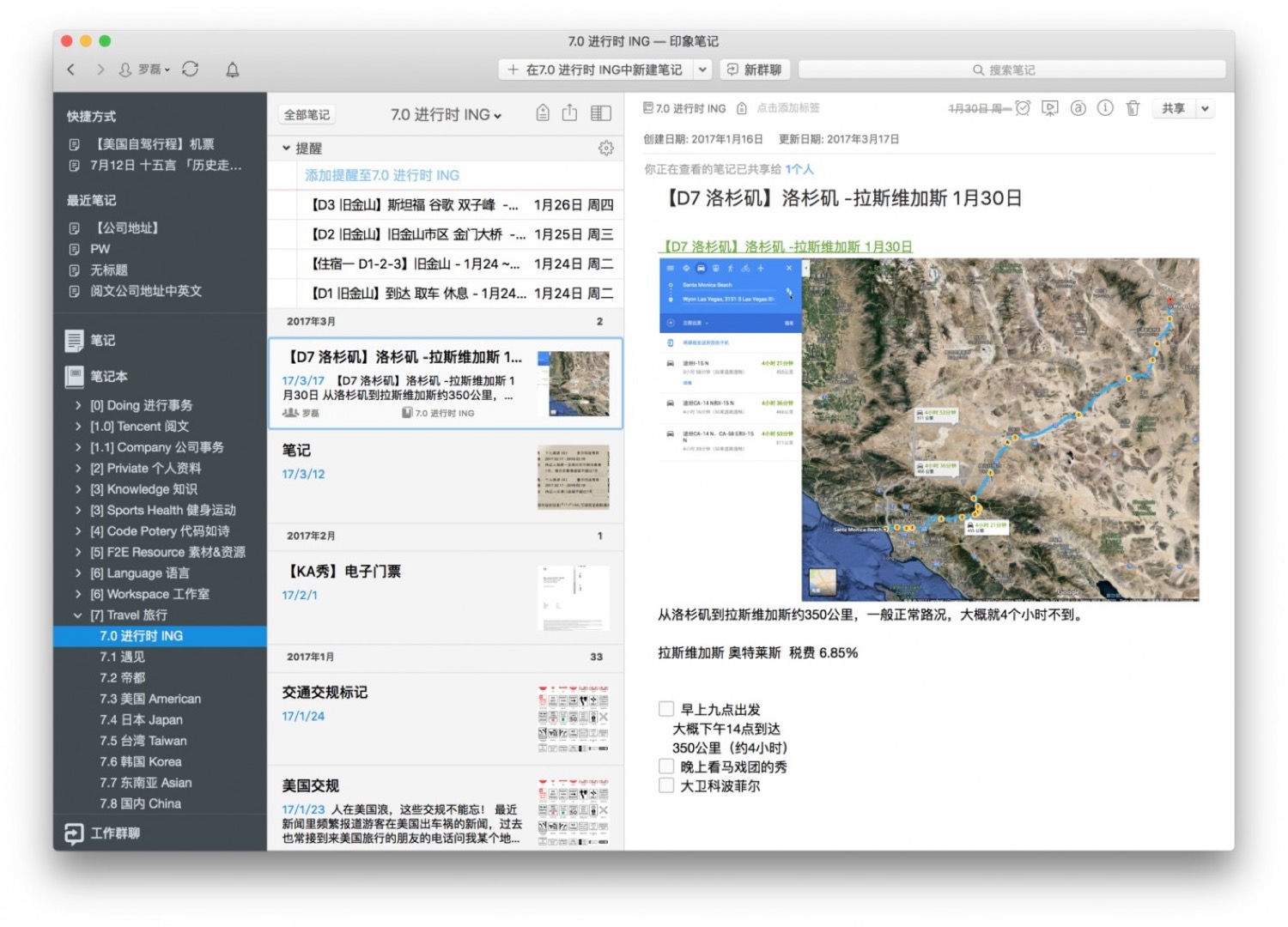Open reminder settings gear
The width and height of the screenshot is (1288, 927).
pyautogui.click(x=606, y=148)
